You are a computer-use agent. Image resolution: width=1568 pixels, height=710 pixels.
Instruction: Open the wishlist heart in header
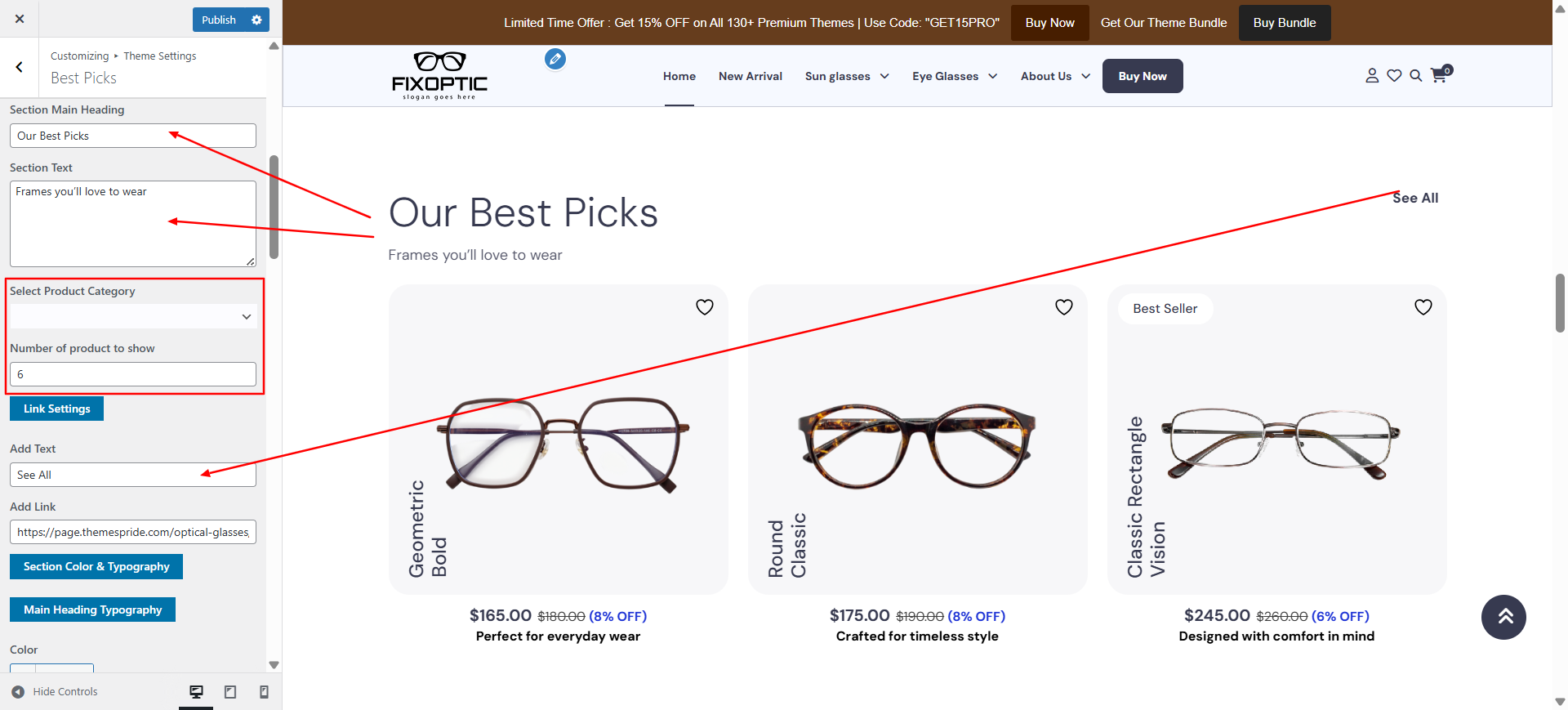pos(1394,76)
